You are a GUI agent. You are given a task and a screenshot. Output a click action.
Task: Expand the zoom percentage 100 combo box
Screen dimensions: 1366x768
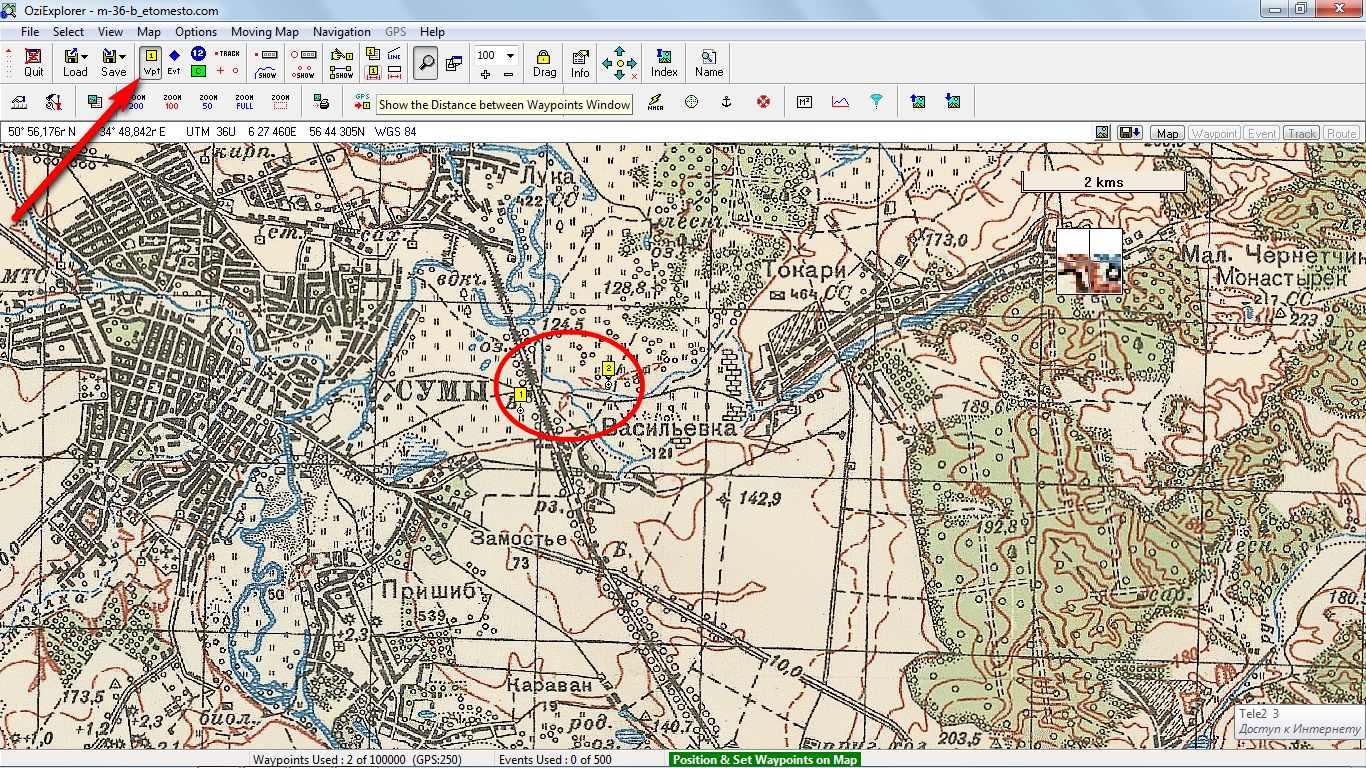coord(511,55)
